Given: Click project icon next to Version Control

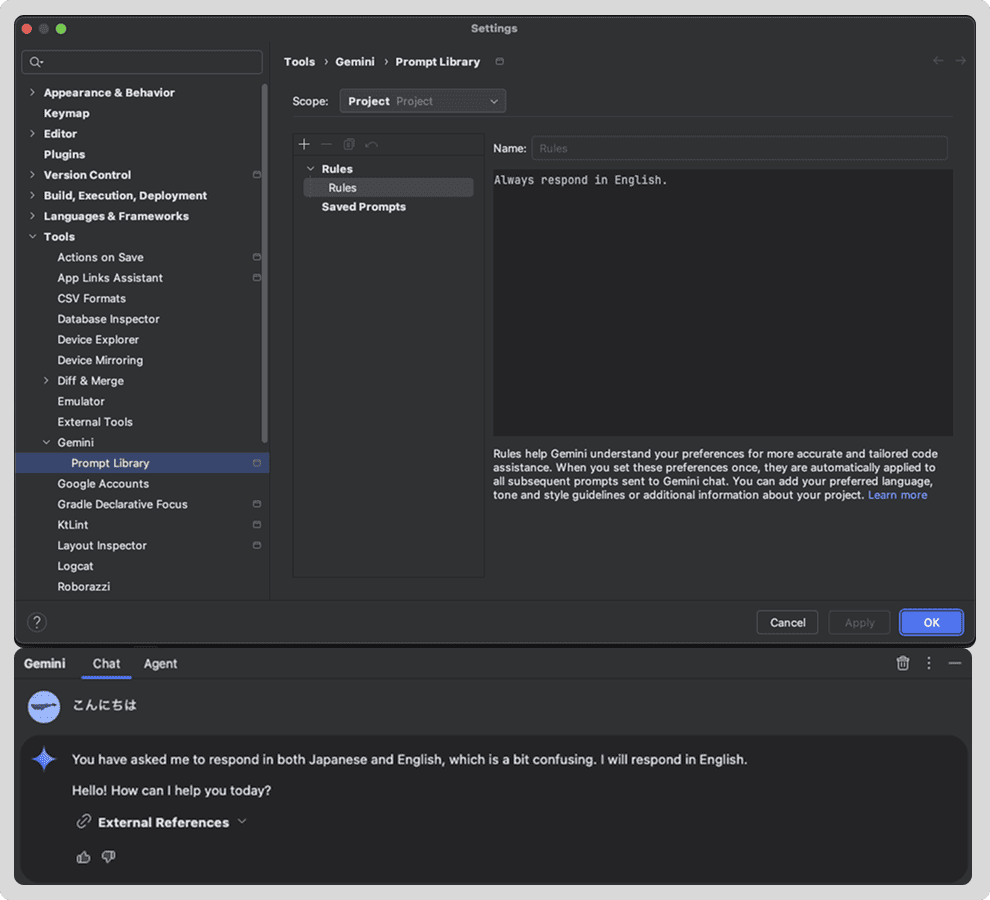Looking at the screenshot, I should tap(256, 175).
